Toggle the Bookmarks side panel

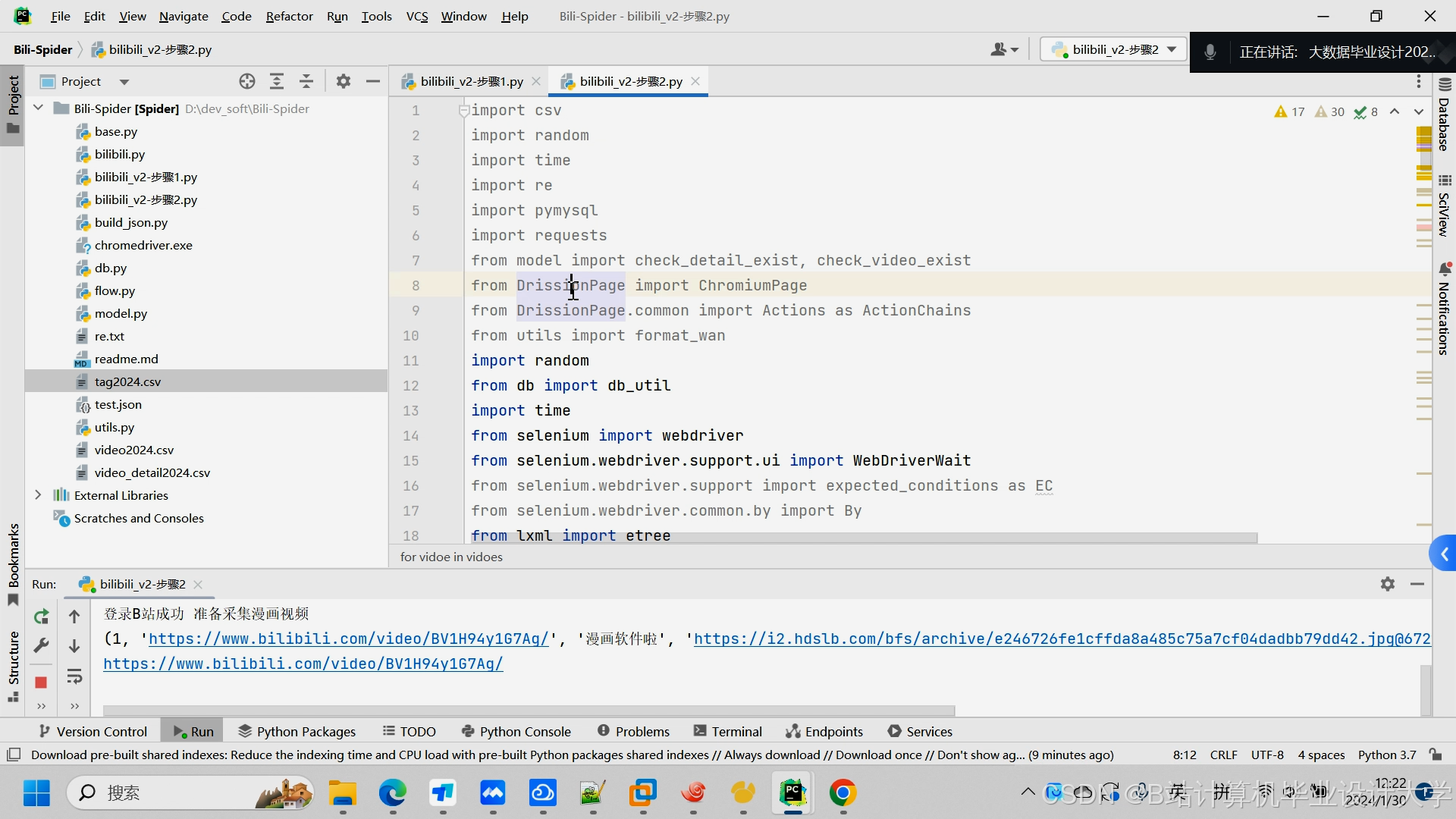click(13, 561)
